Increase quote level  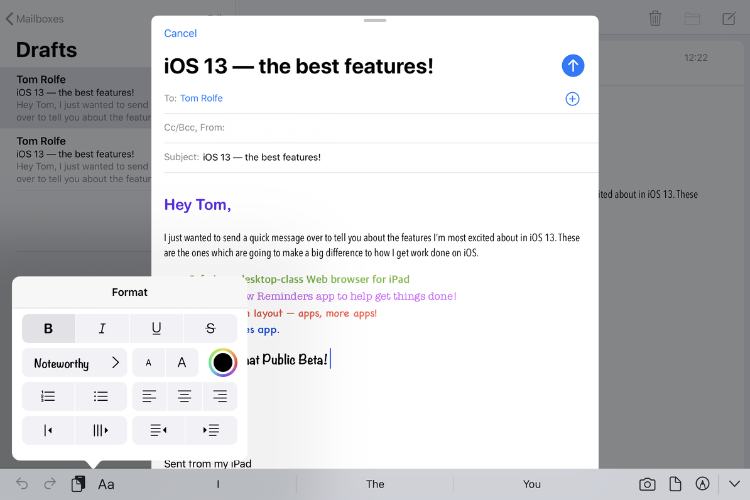pos(100,430)
